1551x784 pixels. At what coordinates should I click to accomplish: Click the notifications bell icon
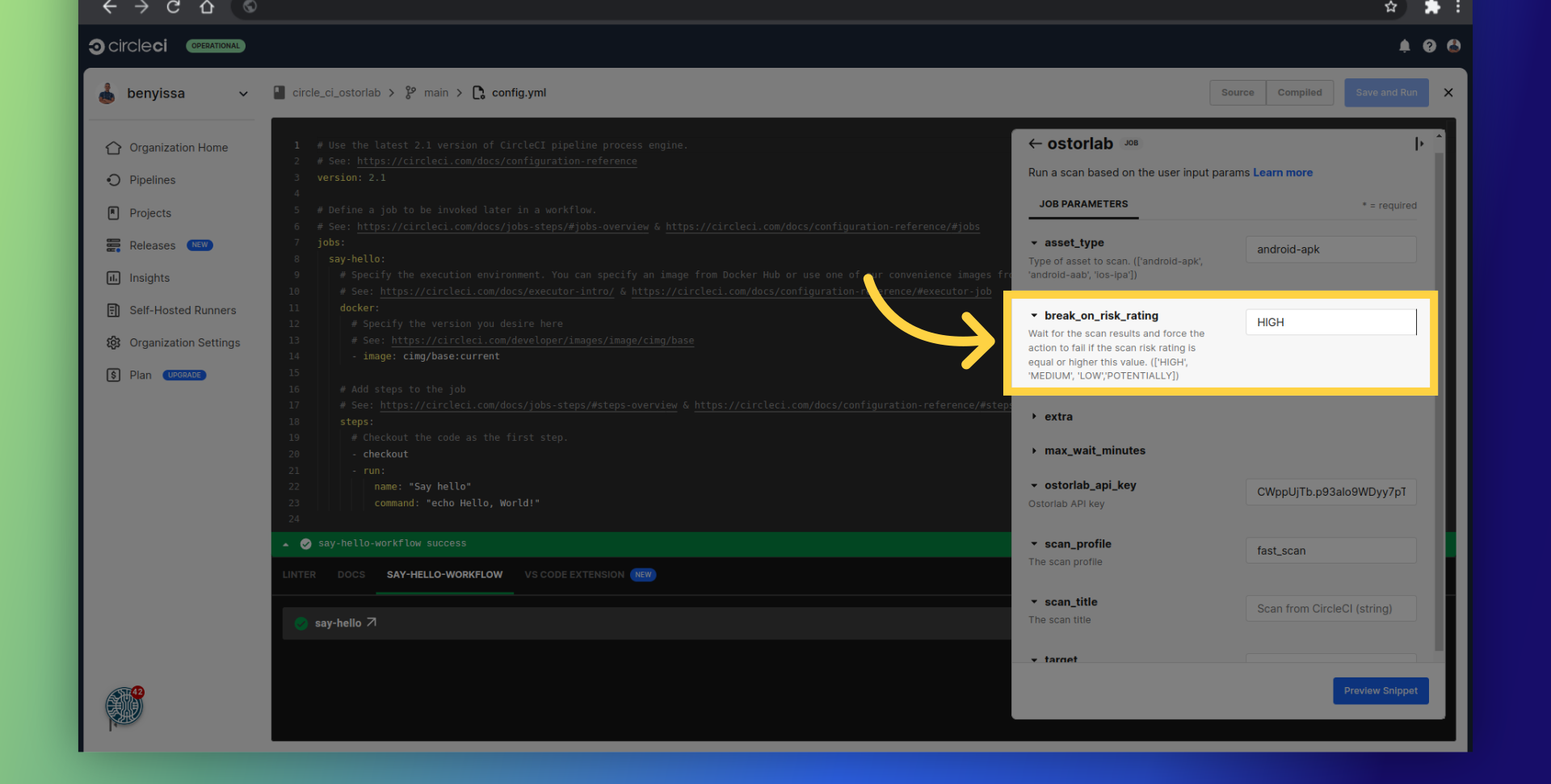(x=1404, y=46)
